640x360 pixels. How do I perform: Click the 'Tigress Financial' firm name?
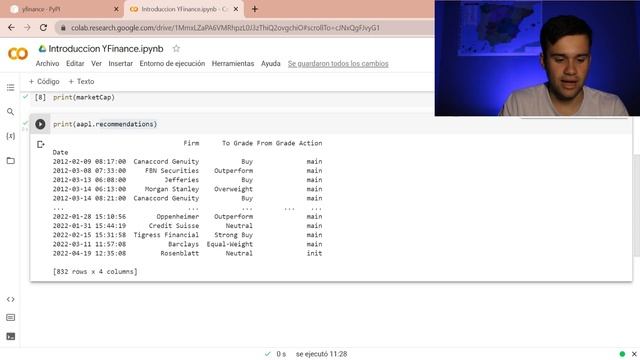(x=166, y=235)
